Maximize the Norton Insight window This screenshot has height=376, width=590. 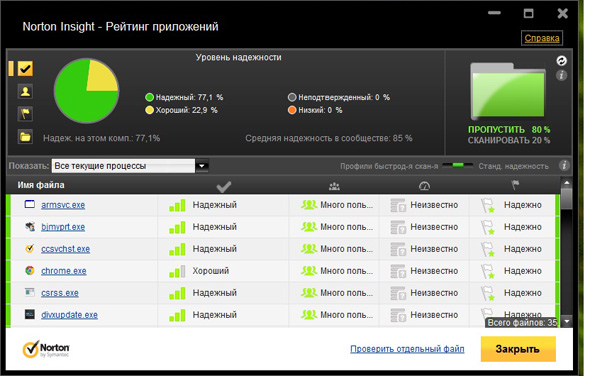coord(528,14)
